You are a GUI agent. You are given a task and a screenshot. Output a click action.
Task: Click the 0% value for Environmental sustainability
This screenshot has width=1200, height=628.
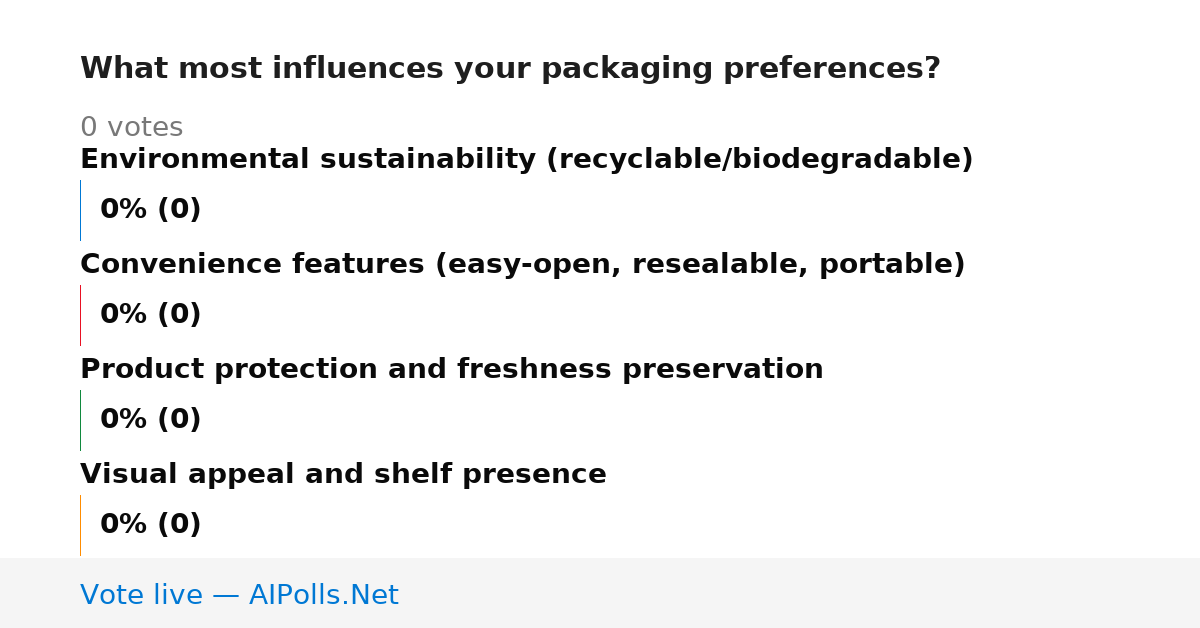tap(124, 210)
